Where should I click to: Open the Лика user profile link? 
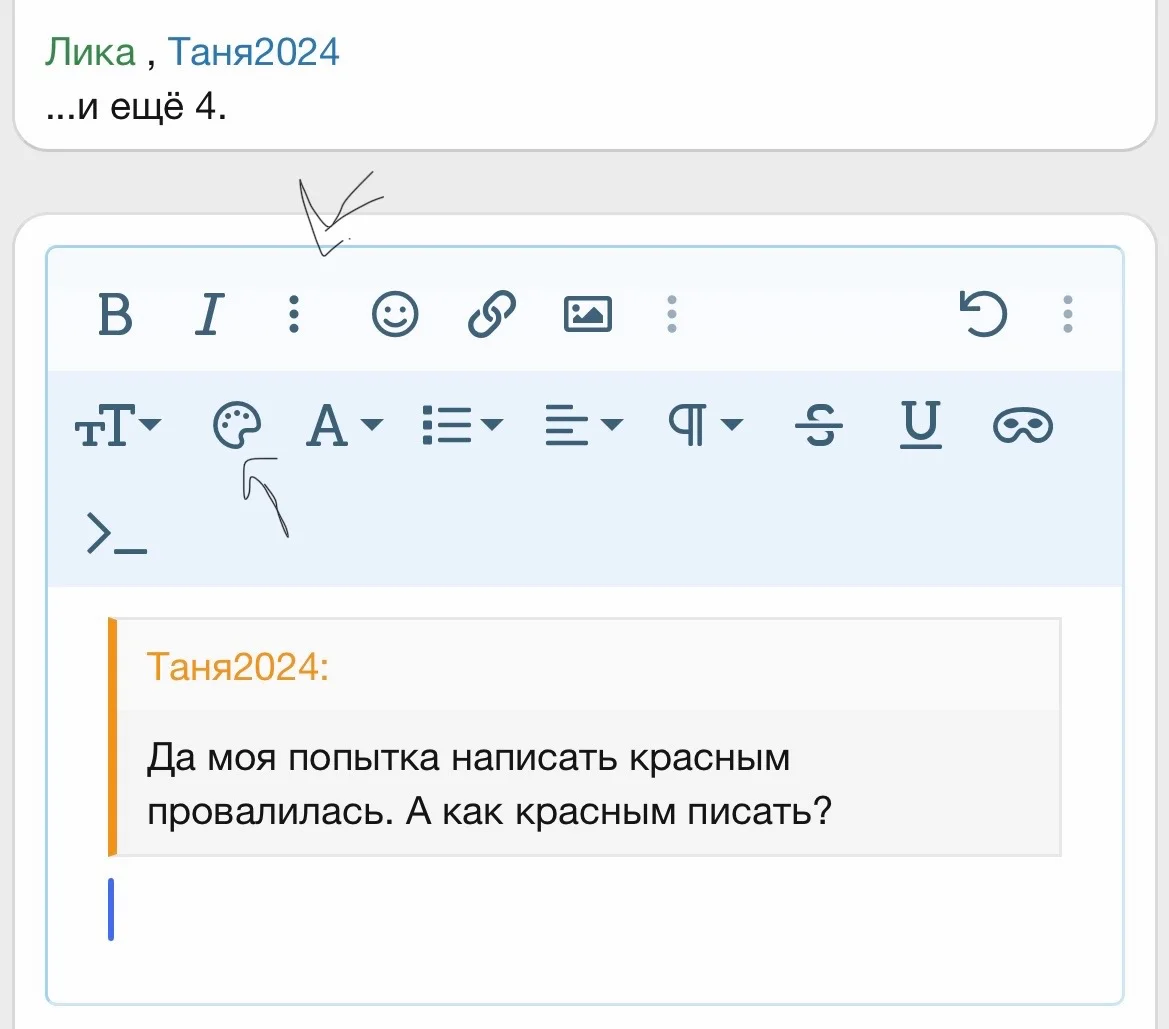coord(89,52)
